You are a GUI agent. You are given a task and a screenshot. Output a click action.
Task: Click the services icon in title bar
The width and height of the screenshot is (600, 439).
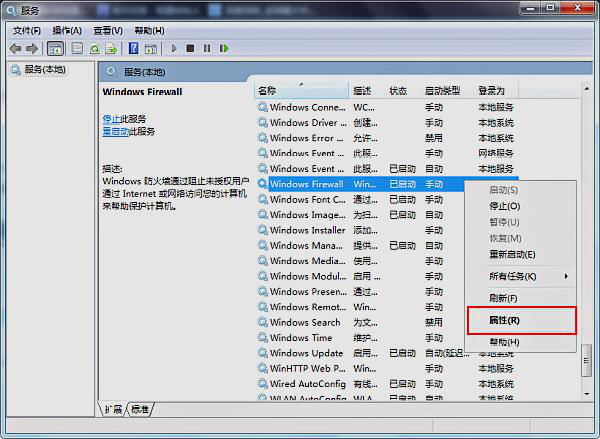tap(11, 10)
